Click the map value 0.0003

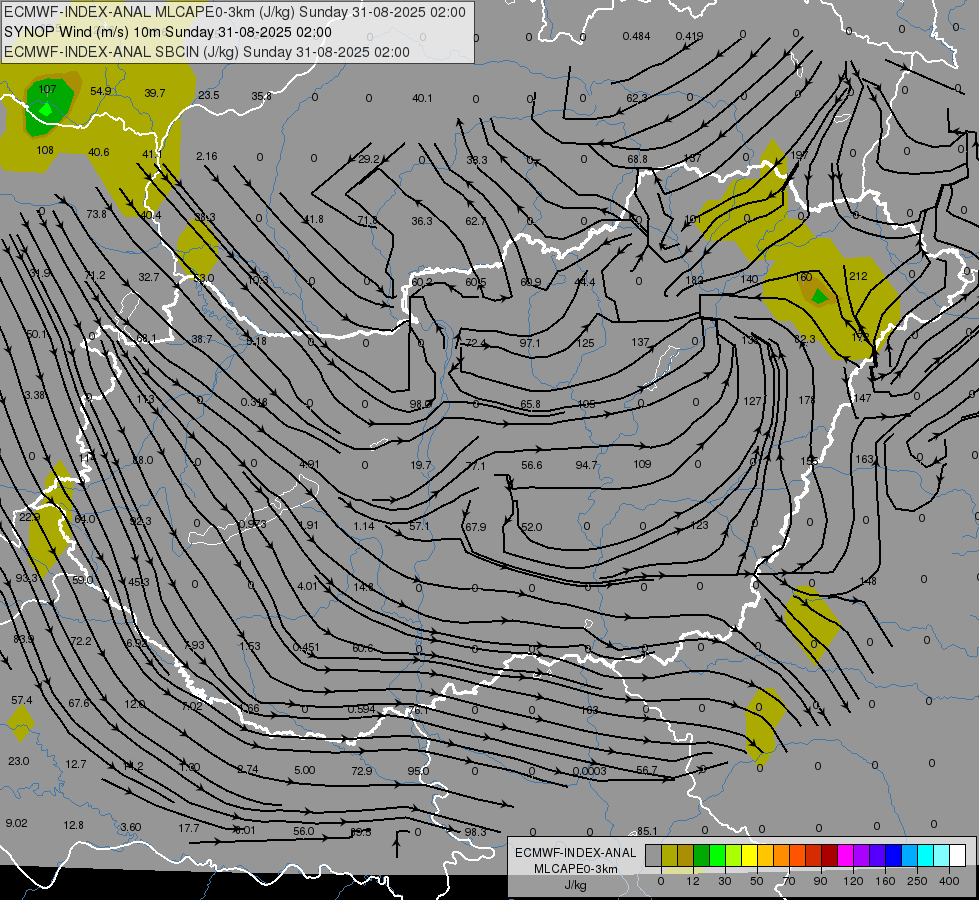pyautogui.click(x=589, y=771)
